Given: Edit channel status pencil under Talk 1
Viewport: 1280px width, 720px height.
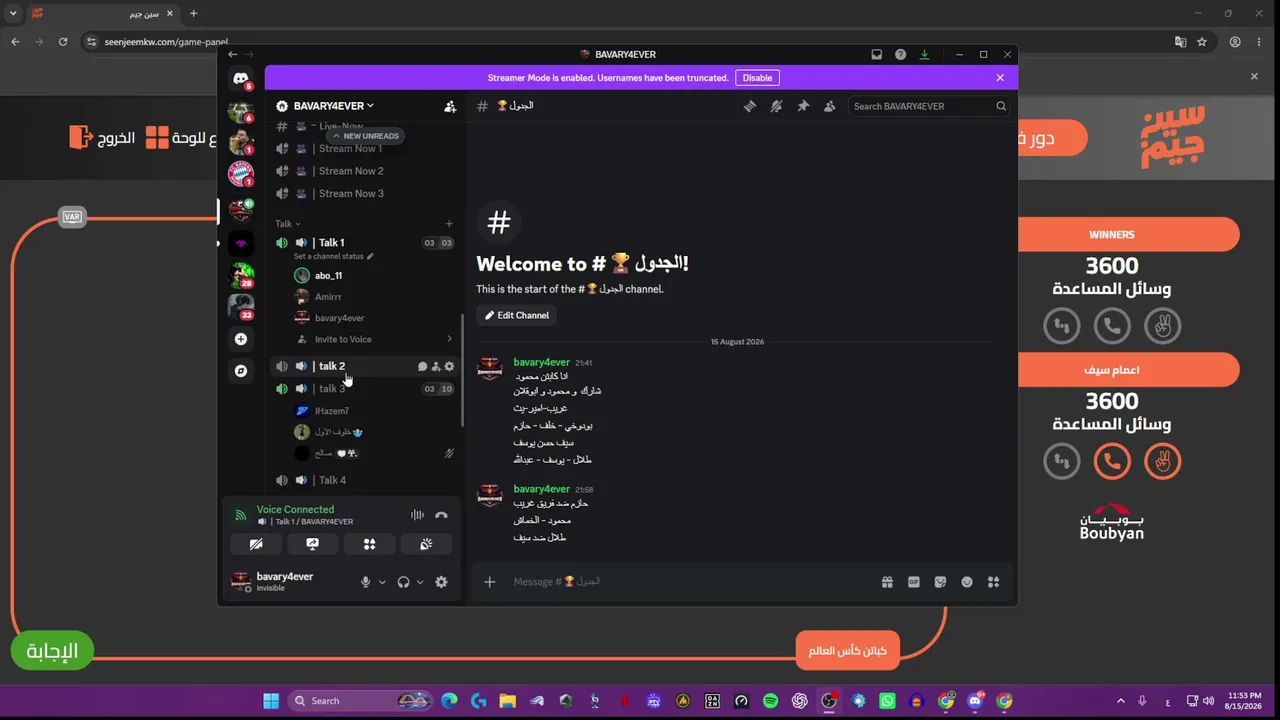Looking at the screenshot, I should coord(370,257).
